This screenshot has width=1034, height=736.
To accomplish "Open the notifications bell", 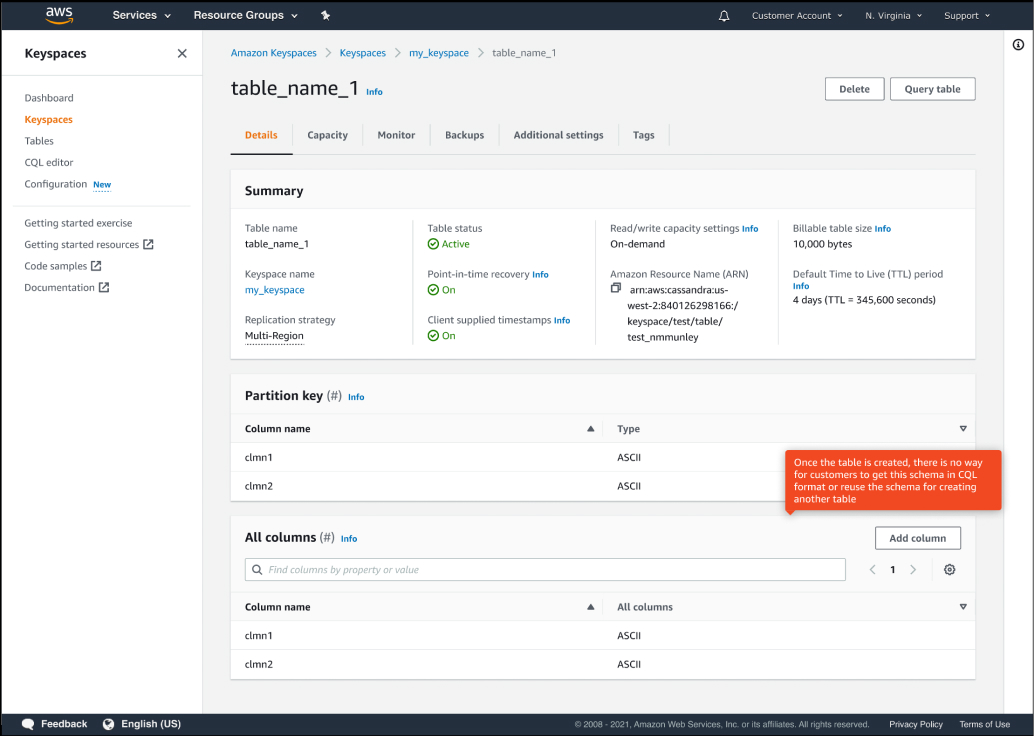I will click(724, 15).
